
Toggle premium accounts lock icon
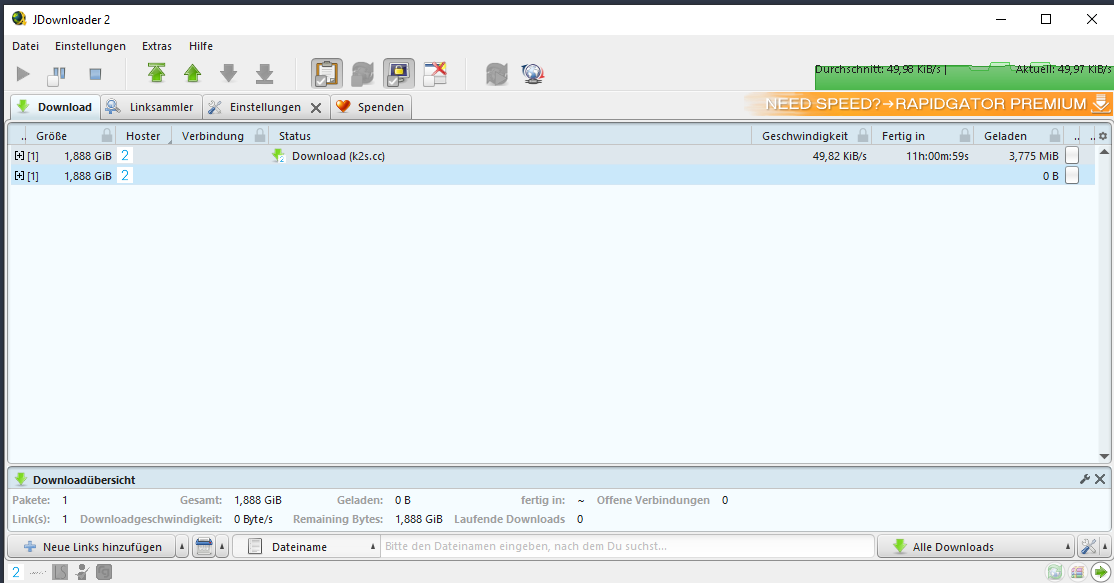[x=399, y=74]
